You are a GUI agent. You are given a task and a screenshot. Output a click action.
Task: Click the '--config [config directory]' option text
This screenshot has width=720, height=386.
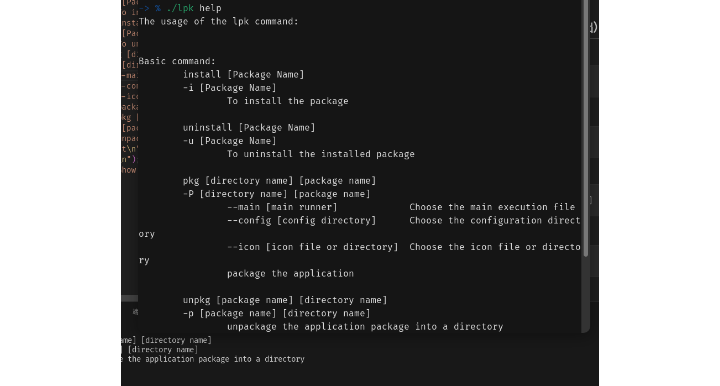pos(301,220)
